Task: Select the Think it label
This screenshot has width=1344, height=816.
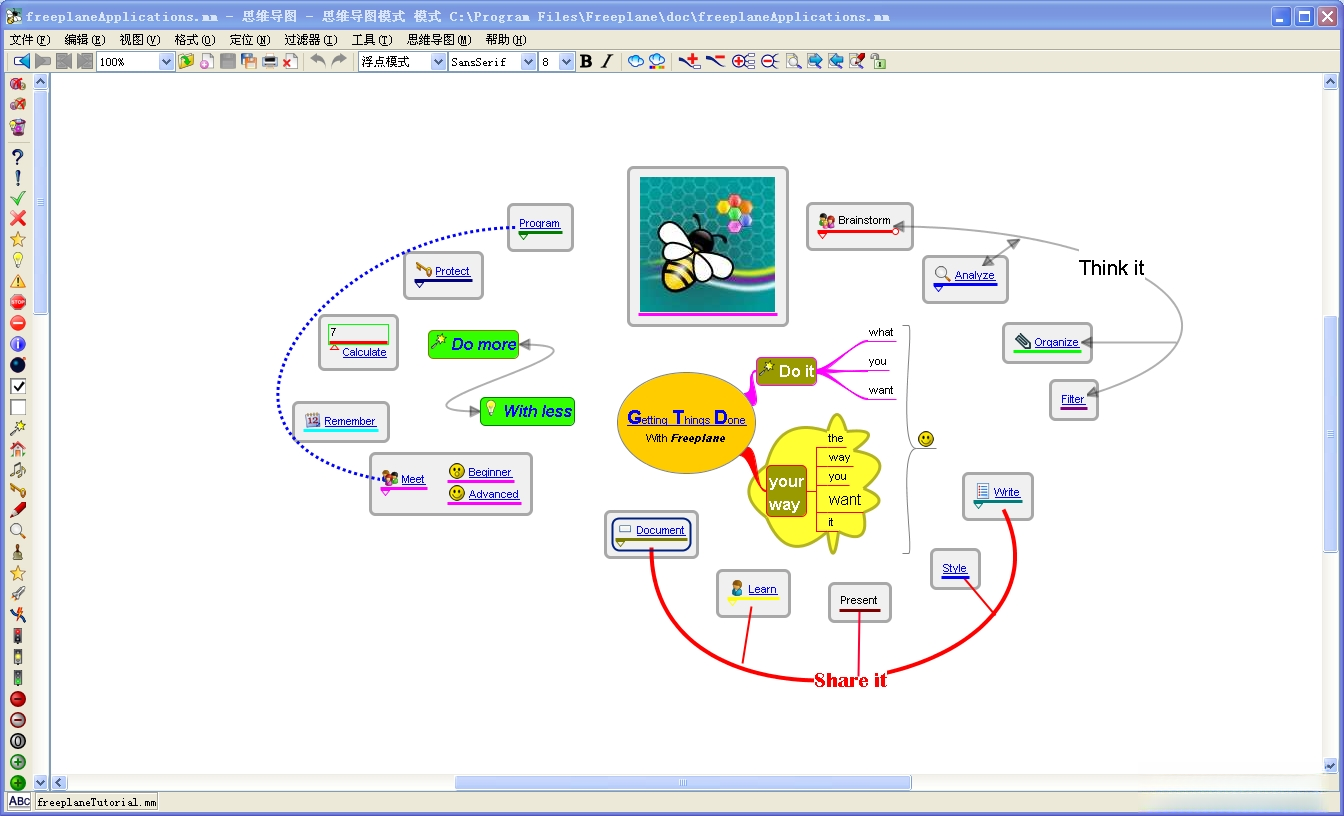Action: [1111, 268]
